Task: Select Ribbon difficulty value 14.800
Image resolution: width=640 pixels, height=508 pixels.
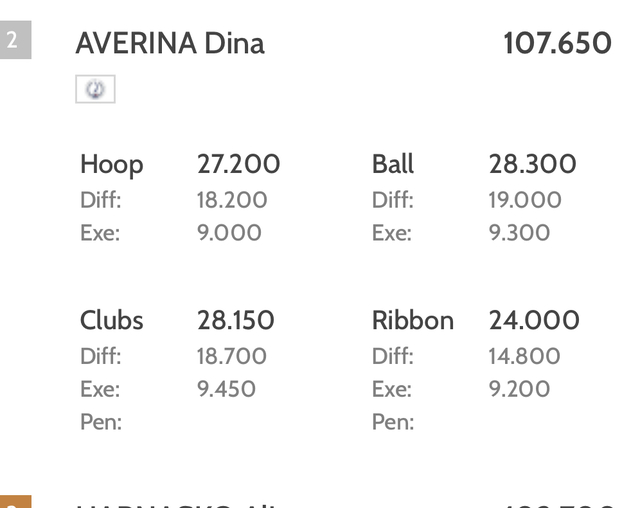Action: [x=524, y=356]
